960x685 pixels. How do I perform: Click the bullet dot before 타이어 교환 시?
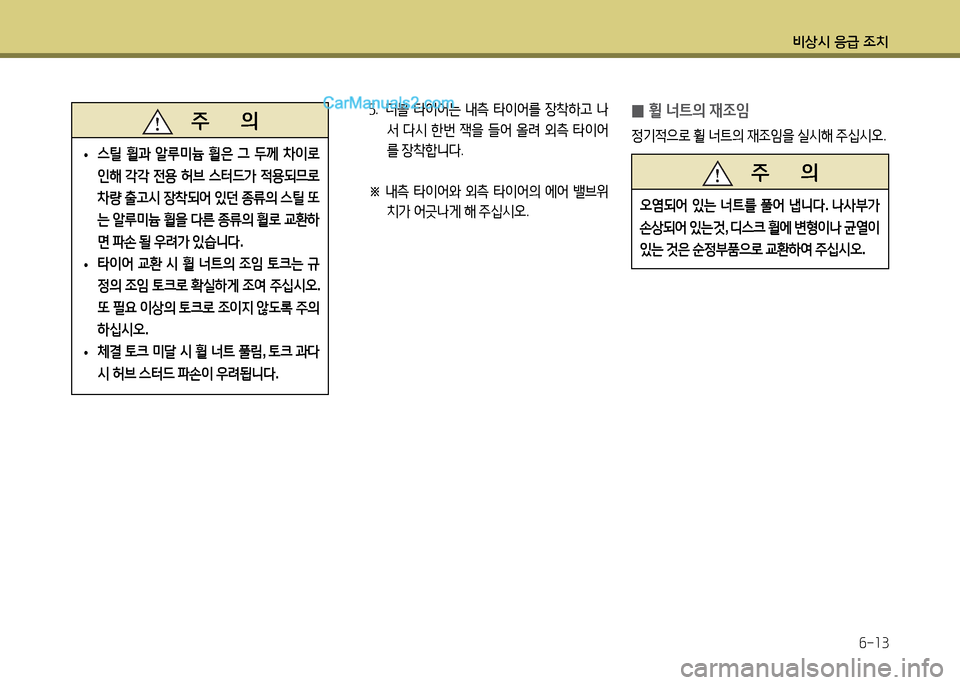[87, 265]
